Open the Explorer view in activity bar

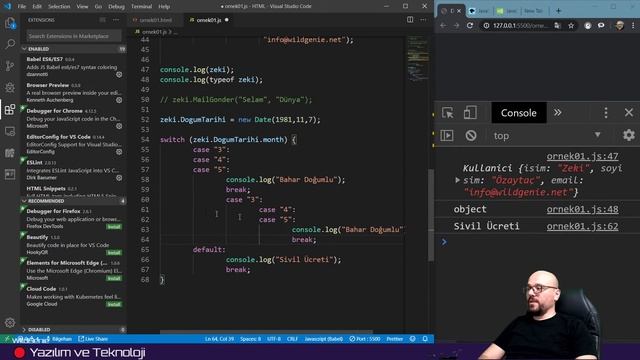10,22
